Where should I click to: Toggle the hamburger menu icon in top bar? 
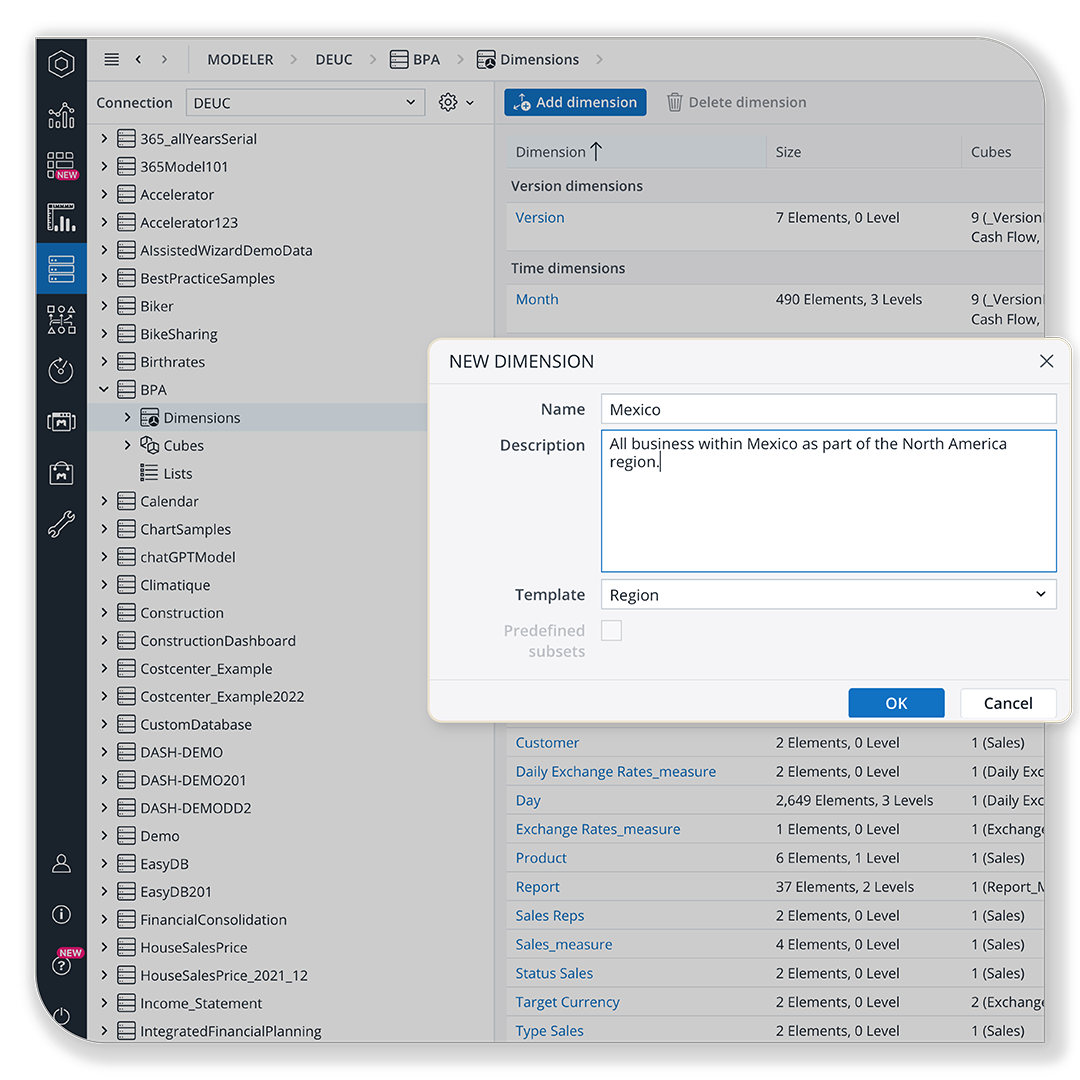click(112, 60)
